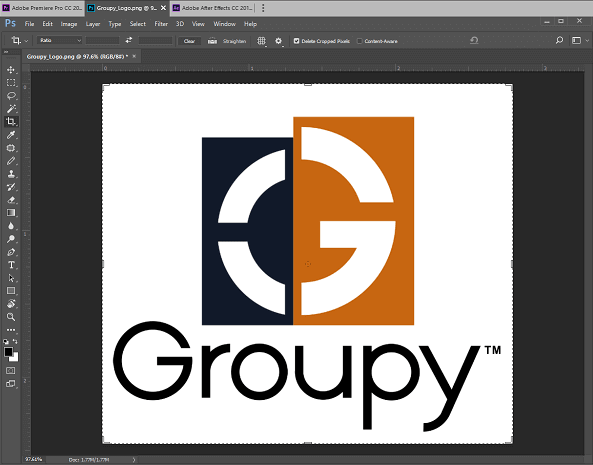The image size is (593, 465).
Task: Select the Lasso tool
Action: click(11, 96)
